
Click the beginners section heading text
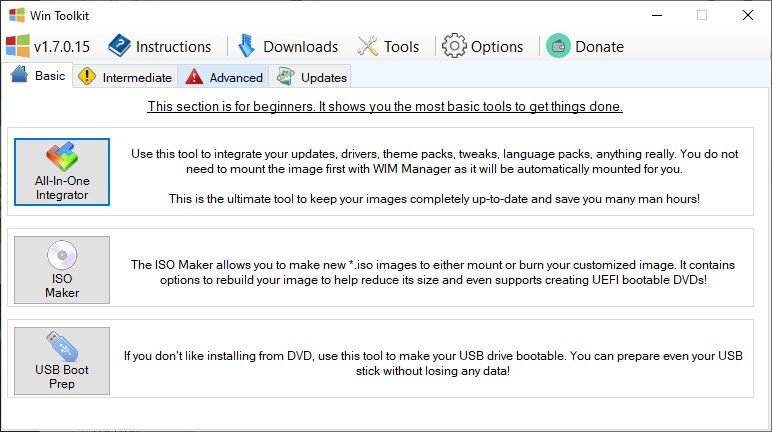[385, 106]
